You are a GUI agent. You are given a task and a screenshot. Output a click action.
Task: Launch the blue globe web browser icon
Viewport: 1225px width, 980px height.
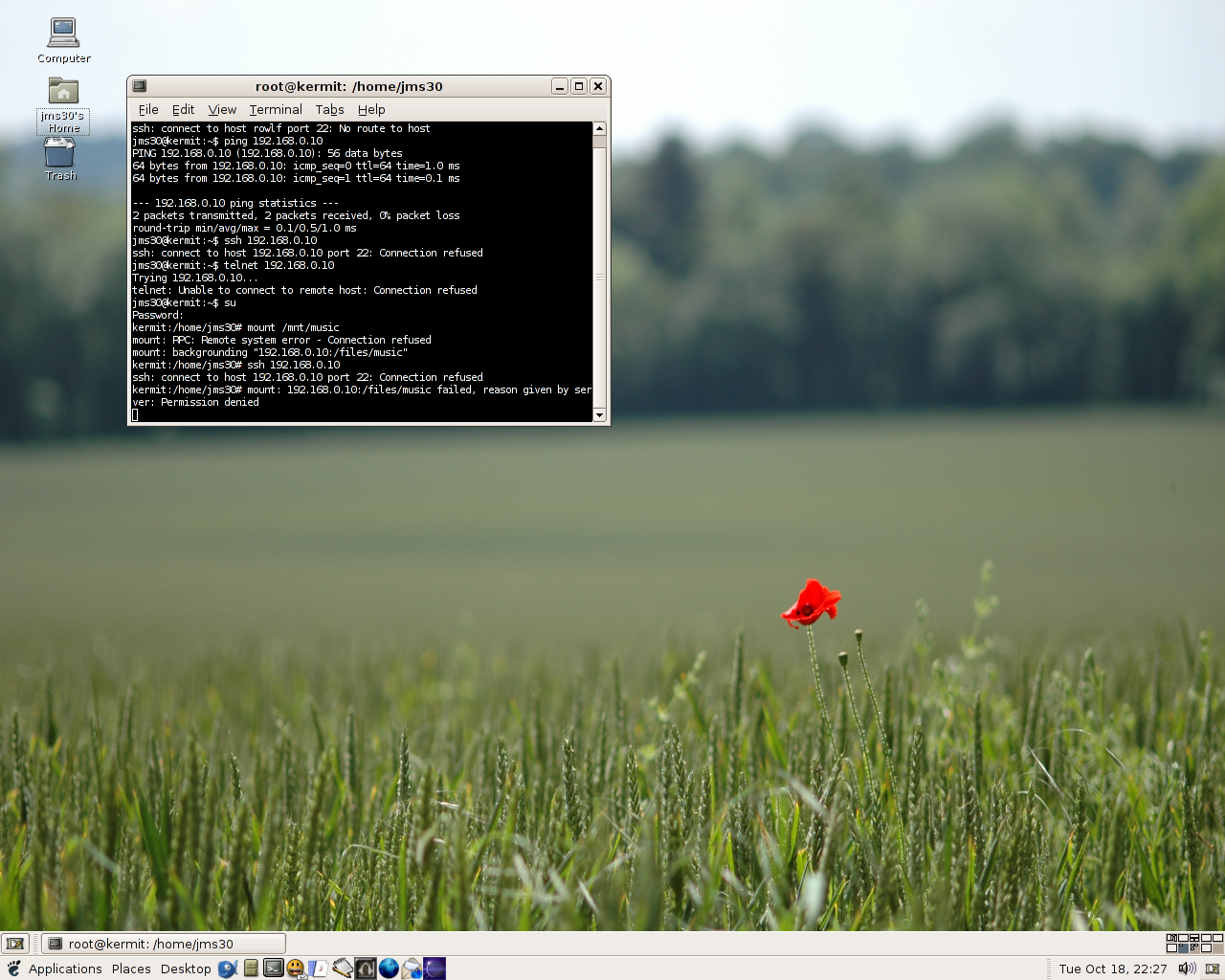tap(389, 969)
